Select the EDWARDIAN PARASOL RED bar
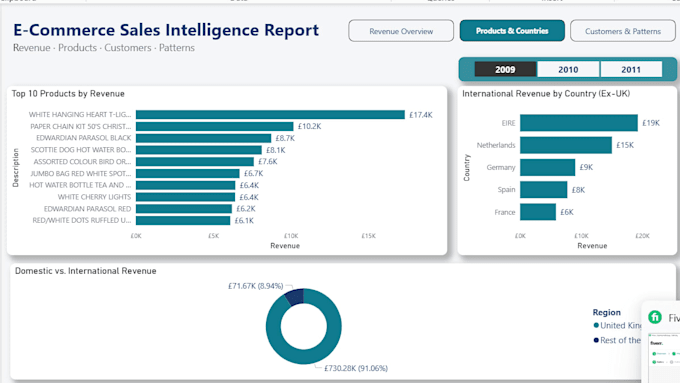This screenshot has height=383, width=680. click(184, 209)
